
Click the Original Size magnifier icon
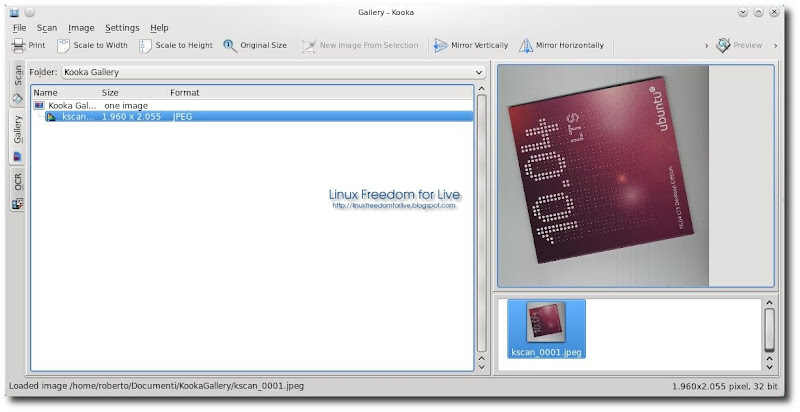pos(230,45)
